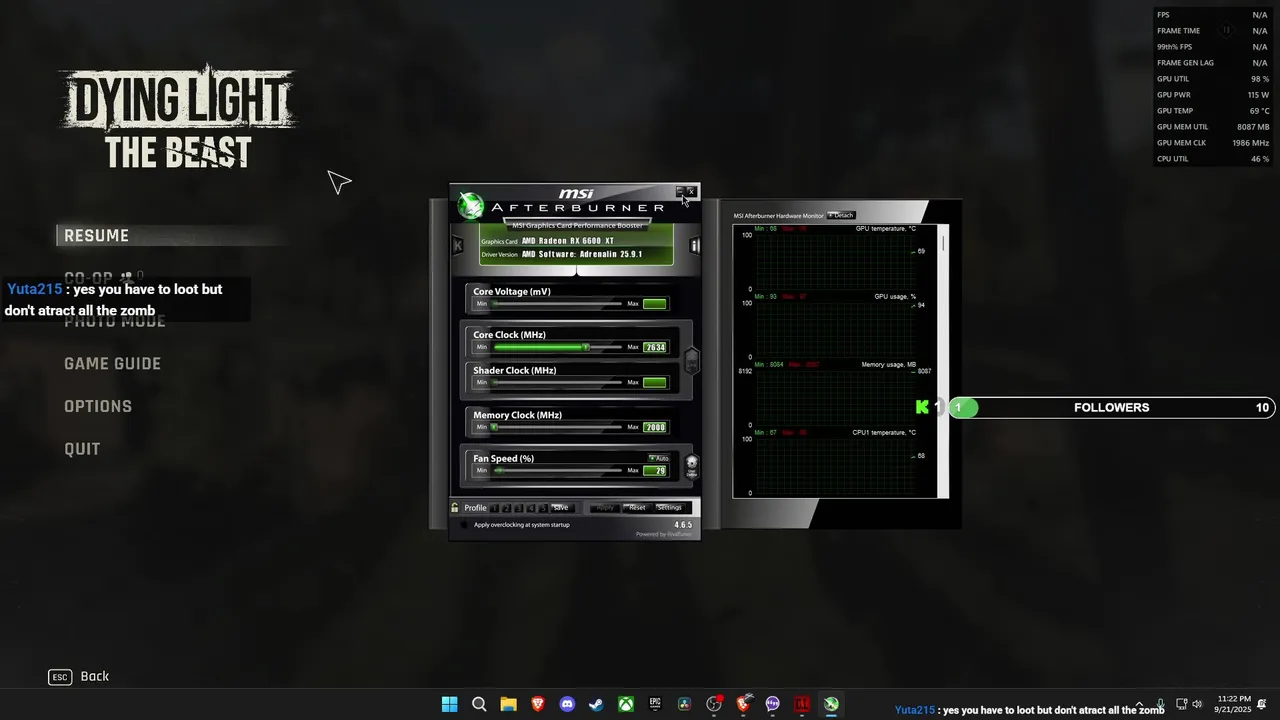The height and width of the screenshot is (720, 1280).
Task: Select profile slot 3
Action: 519,508
